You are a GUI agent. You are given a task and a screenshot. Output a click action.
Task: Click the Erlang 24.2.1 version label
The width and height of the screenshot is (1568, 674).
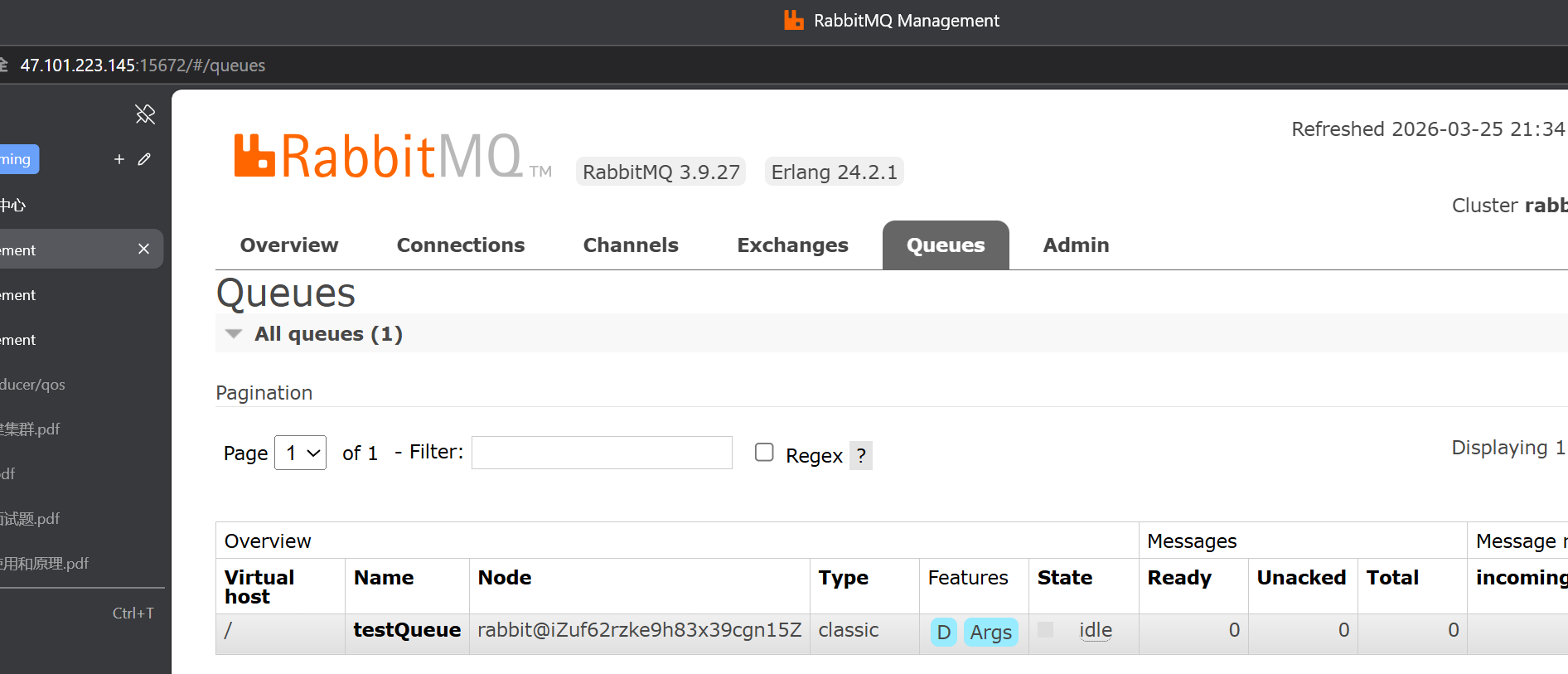834,172
